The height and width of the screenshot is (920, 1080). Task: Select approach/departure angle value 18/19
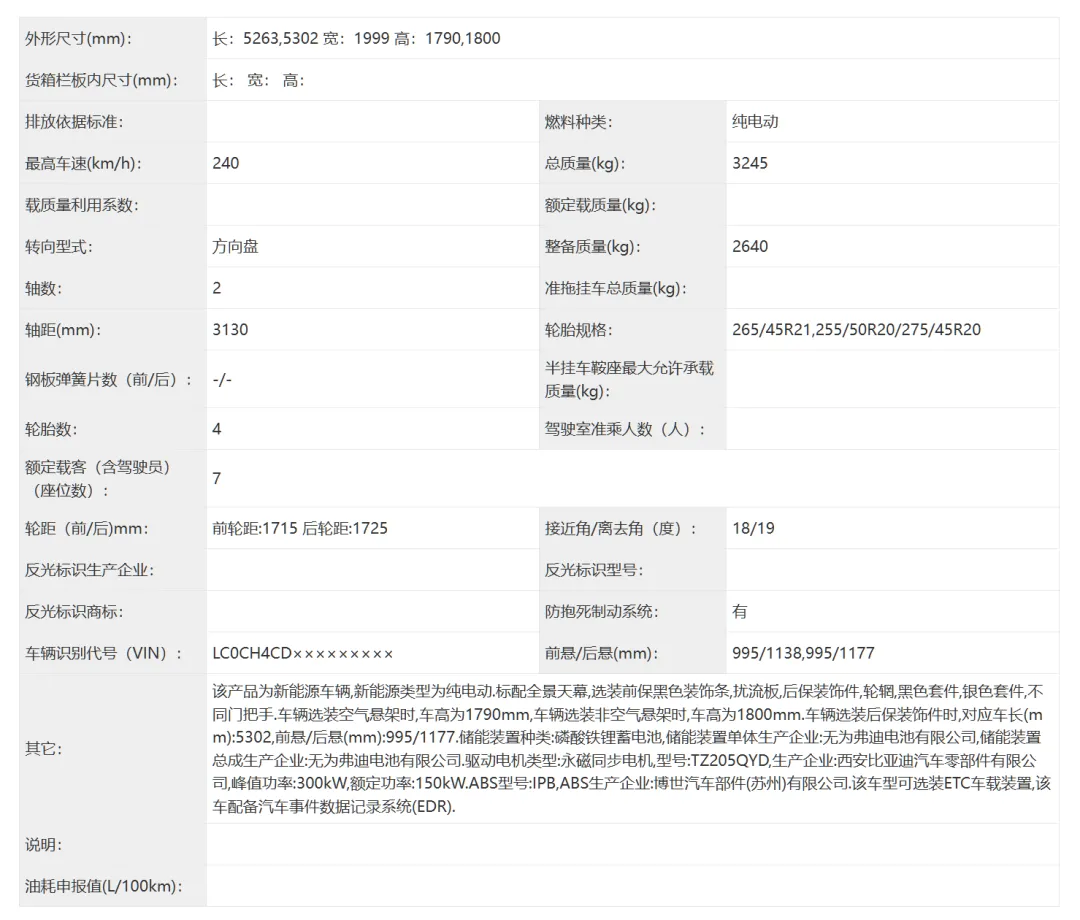[753, 528]
